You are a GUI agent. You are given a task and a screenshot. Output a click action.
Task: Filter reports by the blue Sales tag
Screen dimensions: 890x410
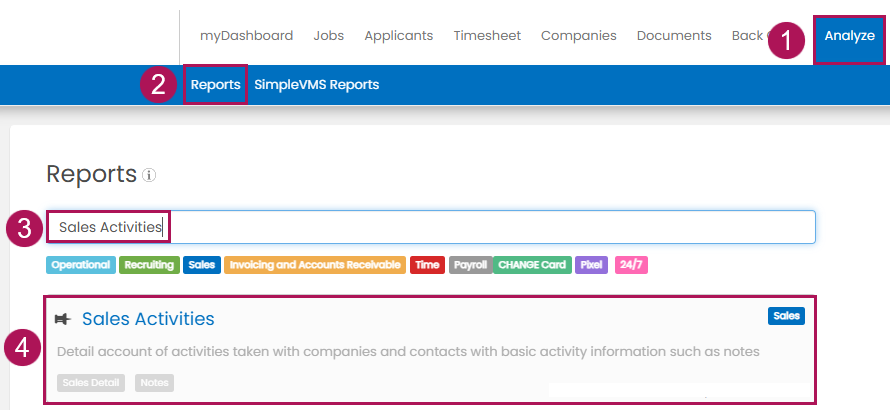(x=201, y=265)
